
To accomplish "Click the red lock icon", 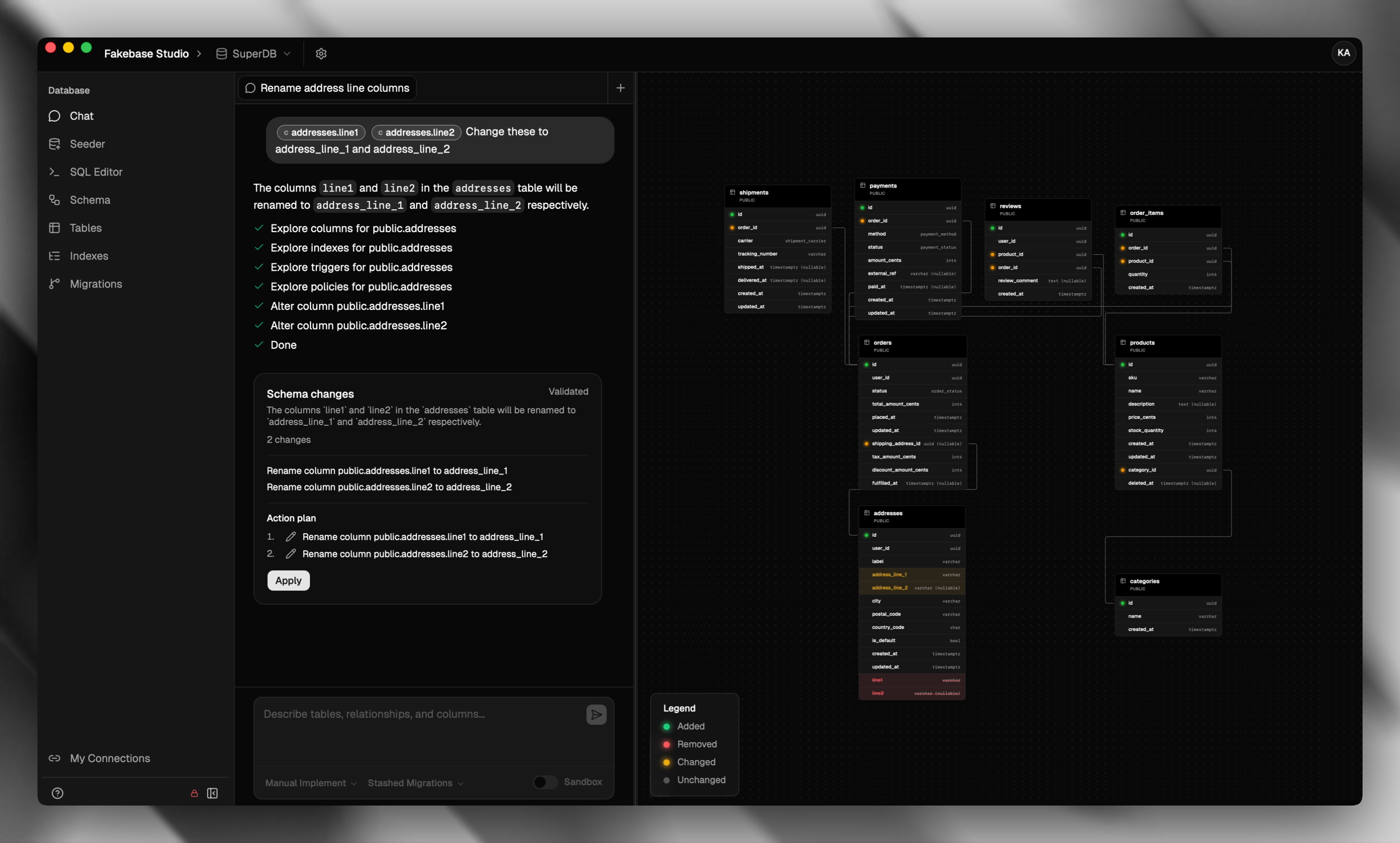I will (x=194, y=793).
